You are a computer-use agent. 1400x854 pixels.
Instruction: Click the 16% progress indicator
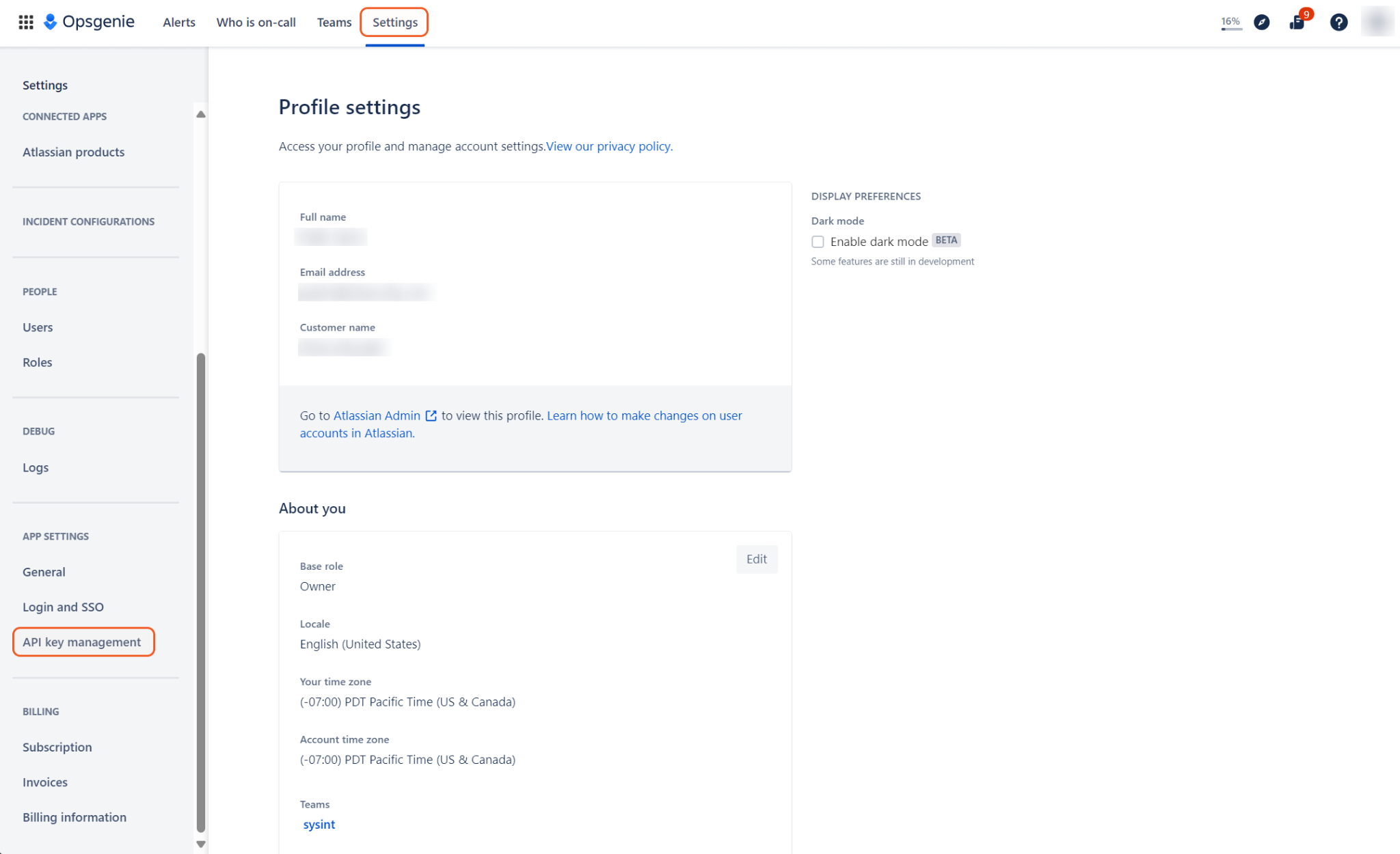(x=1230, y=21)
